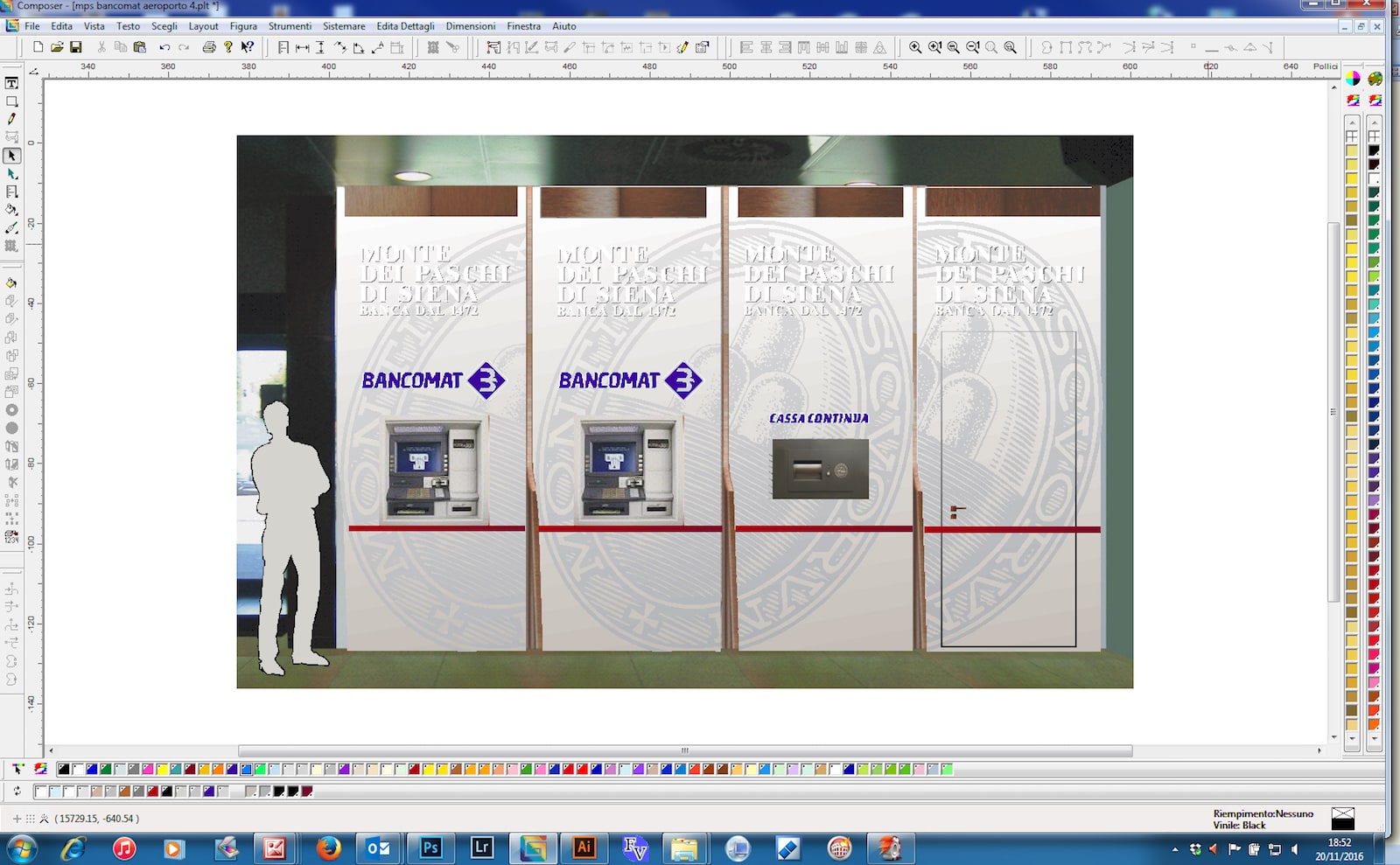Open the Vista menu
Viewport: 1400px width, 865px height.
point(94,26)
